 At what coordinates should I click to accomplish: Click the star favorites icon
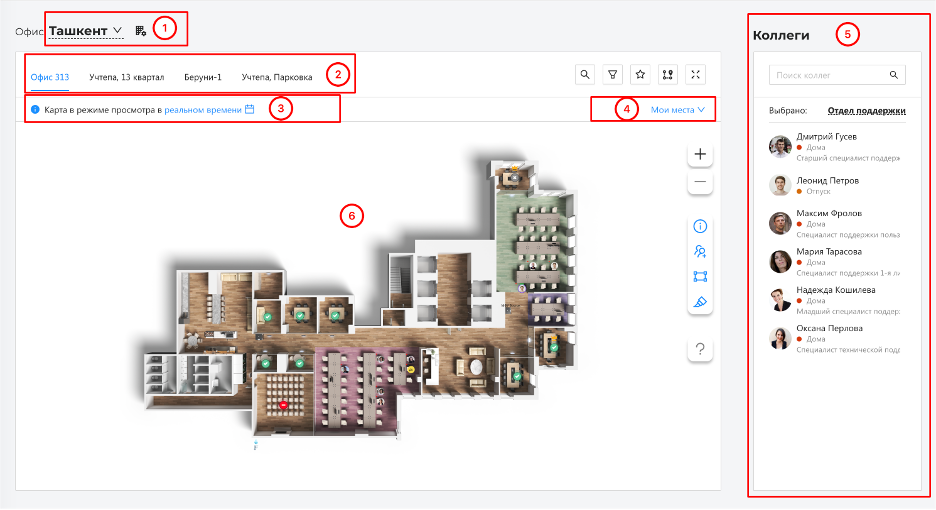tap(641, 74)
